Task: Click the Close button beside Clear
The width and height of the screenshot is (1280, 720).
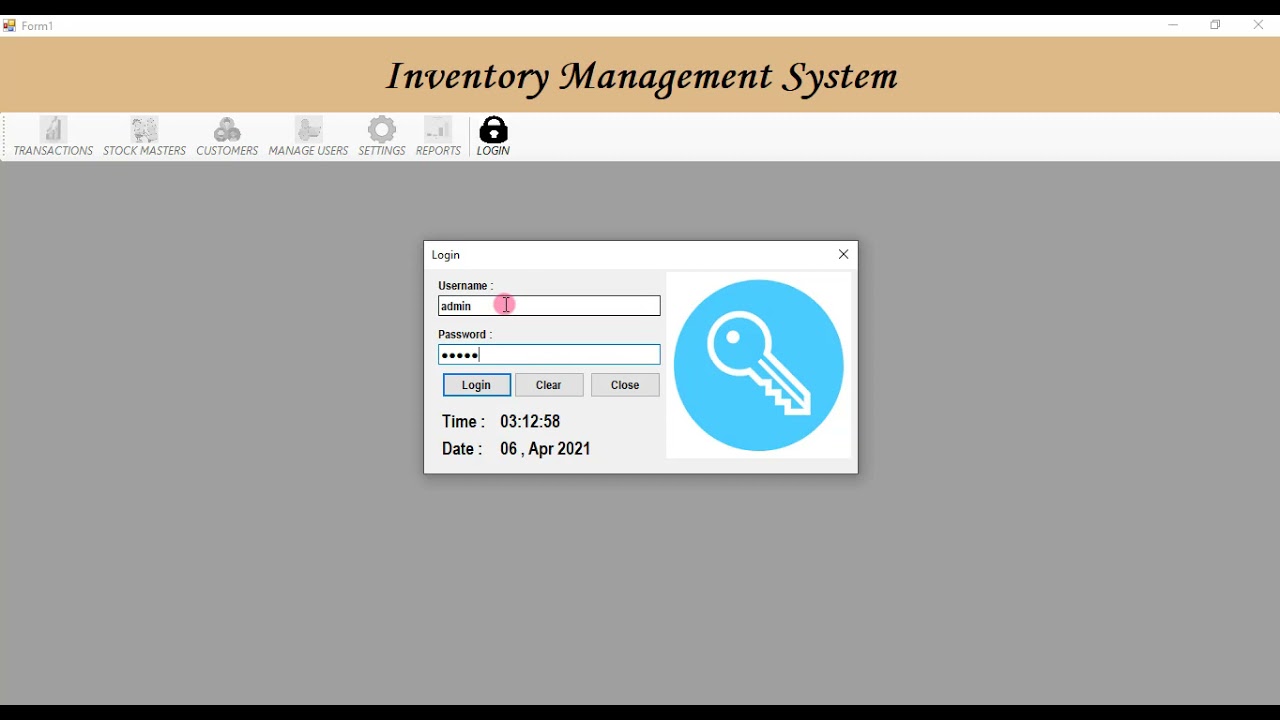Action: tap(626, 386)
